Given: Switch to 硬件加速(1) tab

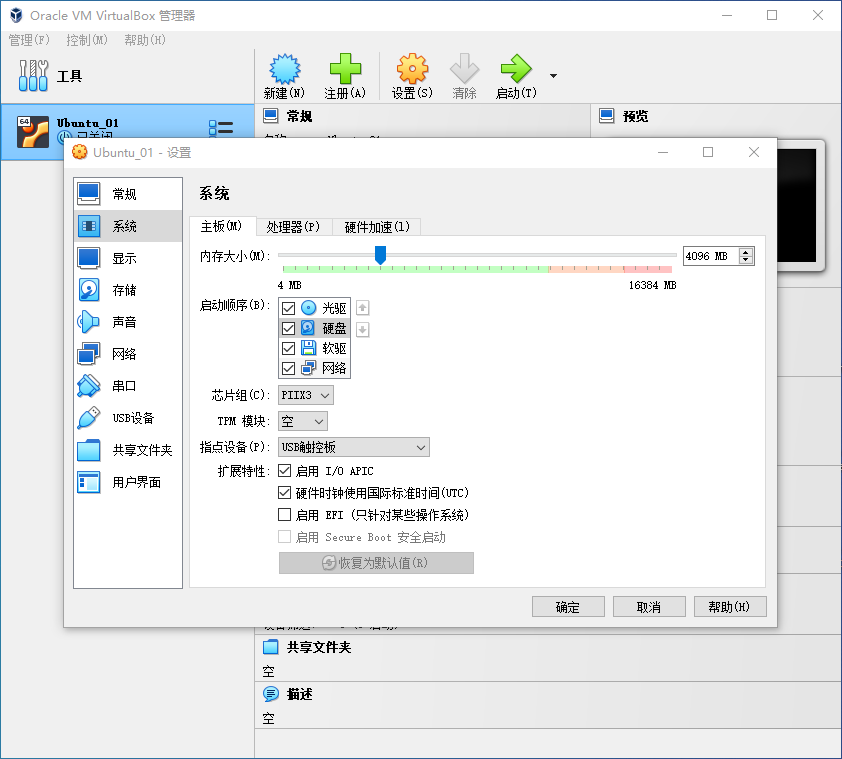Looking at the screenshot, I should click(377, 227).
